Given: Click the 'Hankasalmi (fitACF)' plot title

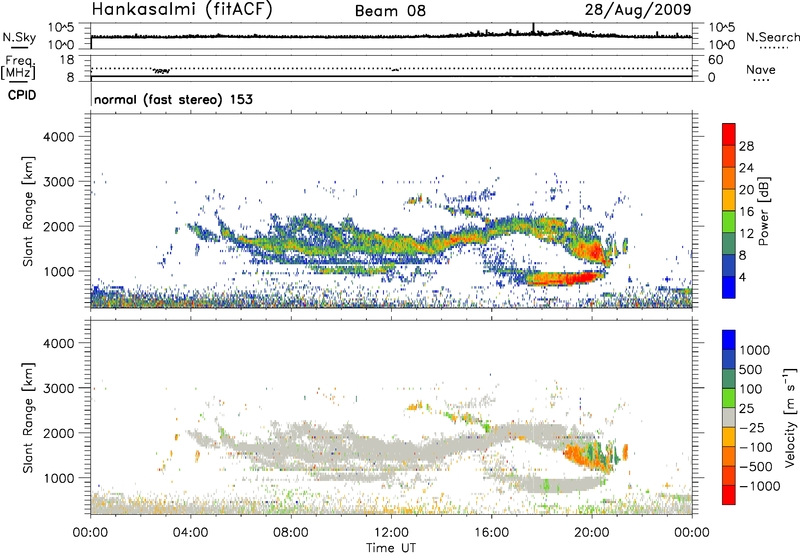Looking at the screenshot, I should (x=182, y=10).
